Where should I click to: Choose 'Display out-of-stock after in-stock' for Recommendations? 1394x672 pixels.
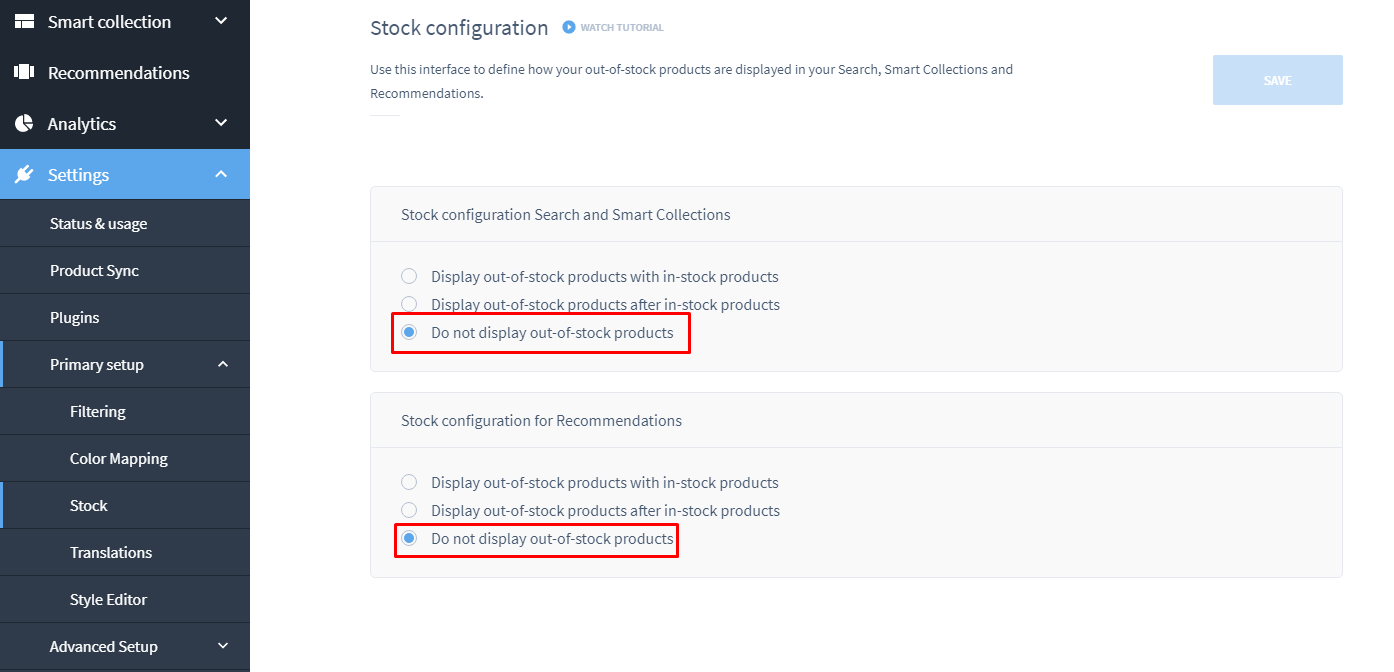(x=409, y=510)
